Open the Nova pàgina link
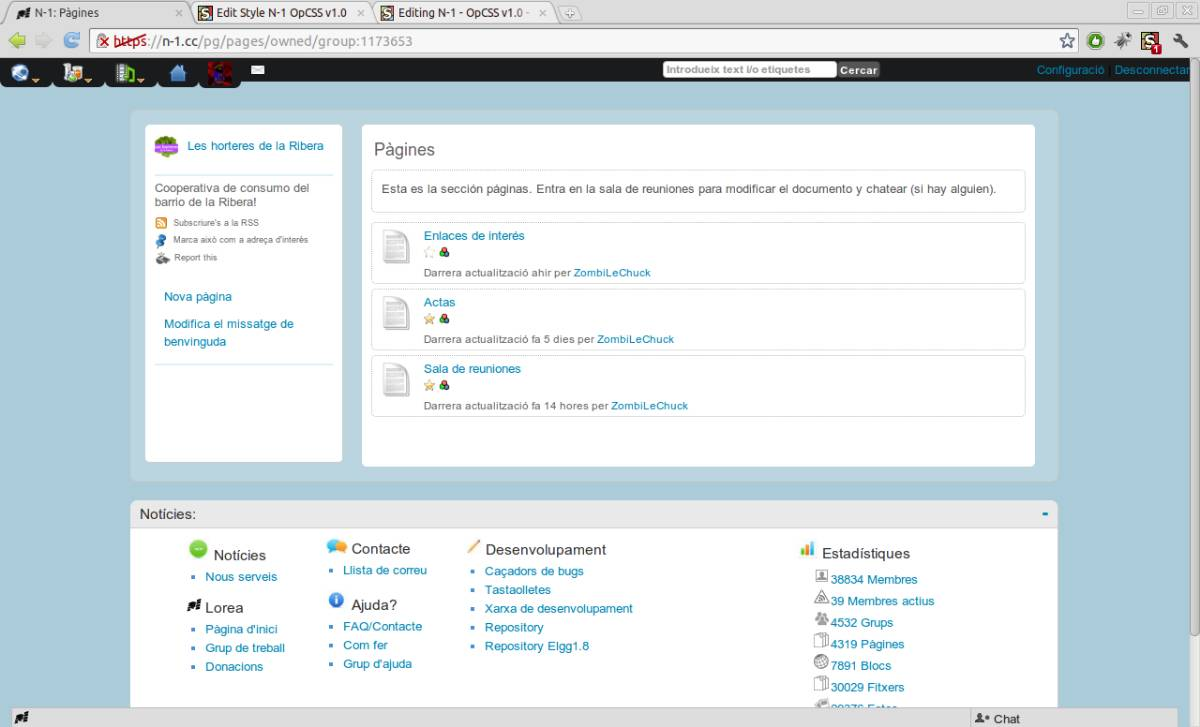The image size is (1200, 727). pos(198,297)
